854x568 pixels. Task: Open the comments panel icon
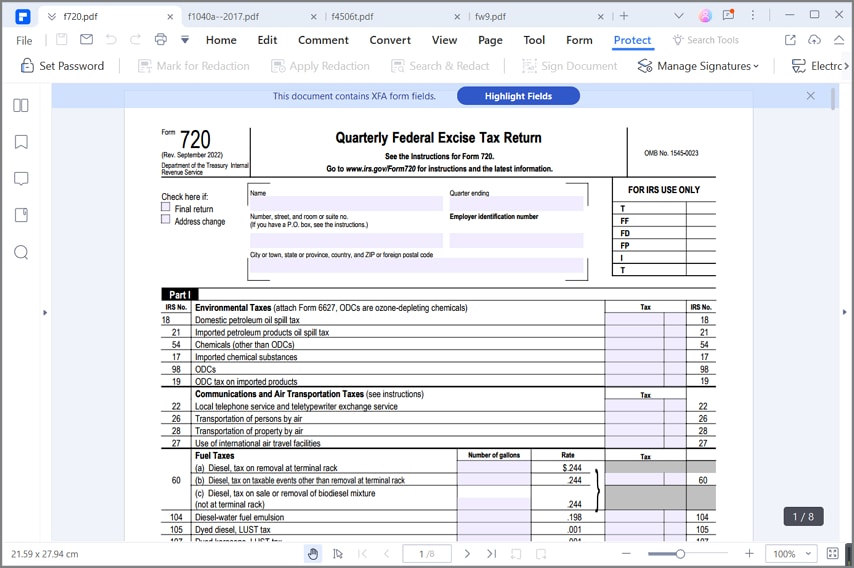(x=21, y=179)
